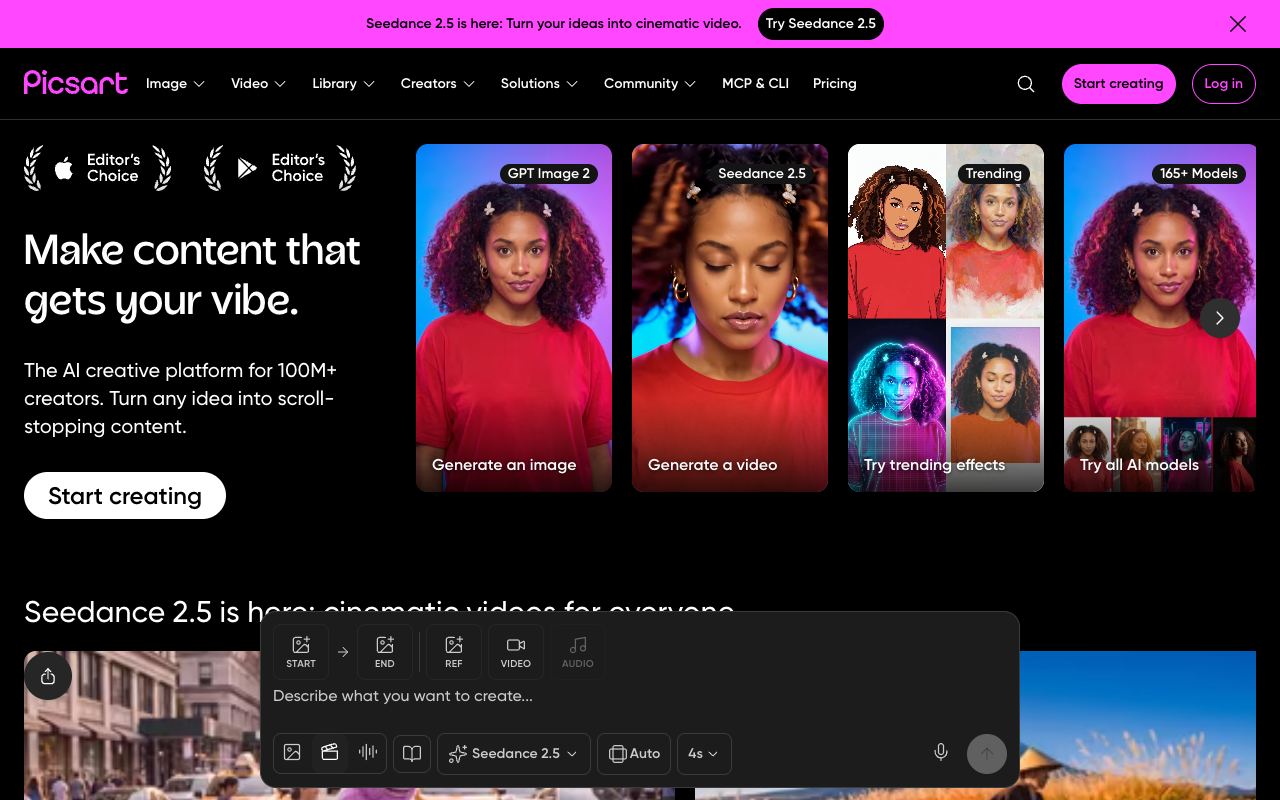Image resolution: width=1280 pixels, height=800 pixels.
Task: Open the 4s duration dropdown
Action: click(704, 754)
